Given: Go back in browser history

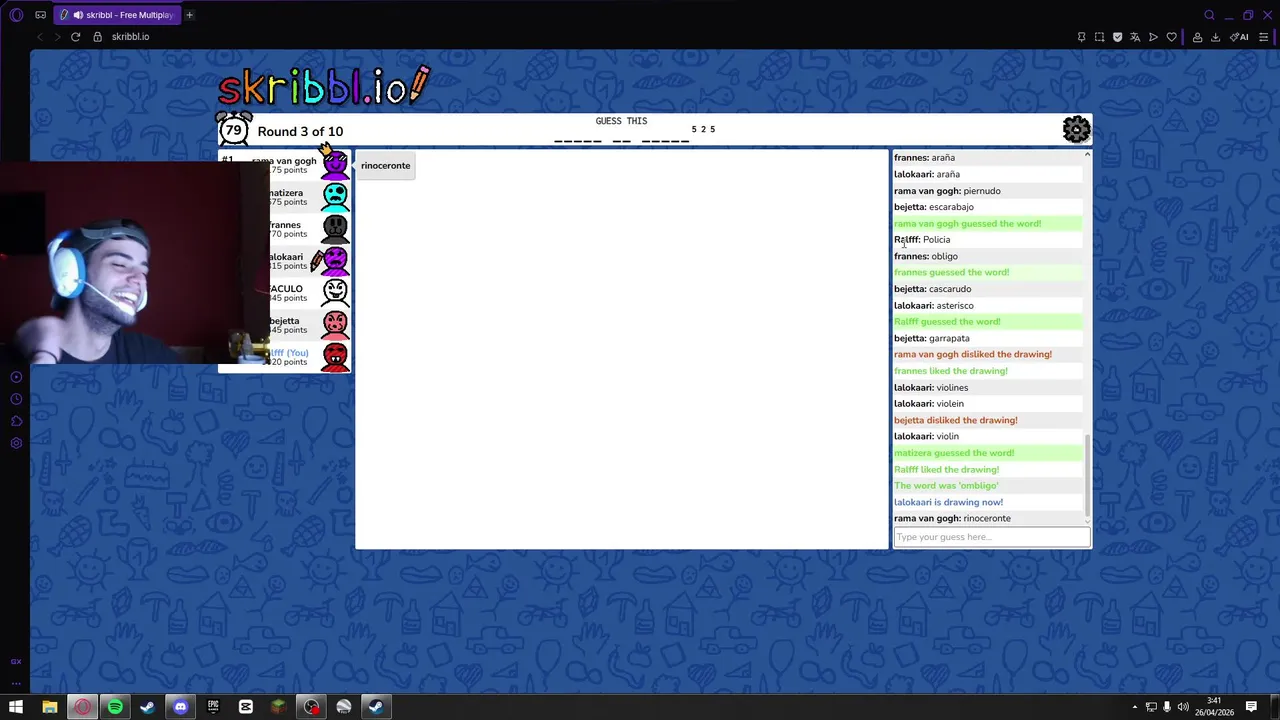Looking at the screenshot, I should point(39,37).
